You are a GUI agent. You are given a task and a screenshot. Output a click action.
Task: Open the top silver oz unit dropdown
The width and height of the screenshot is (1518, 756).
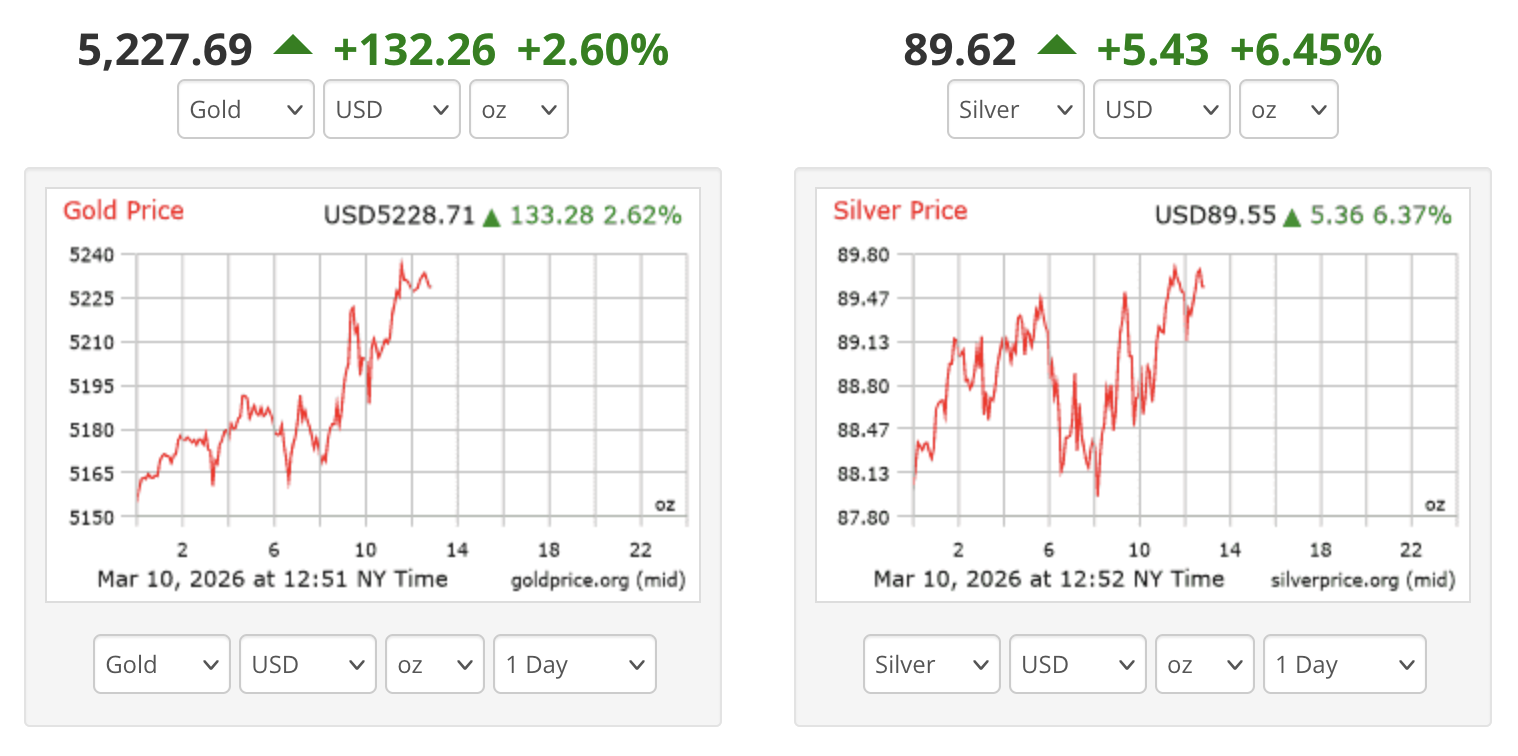1288,109
